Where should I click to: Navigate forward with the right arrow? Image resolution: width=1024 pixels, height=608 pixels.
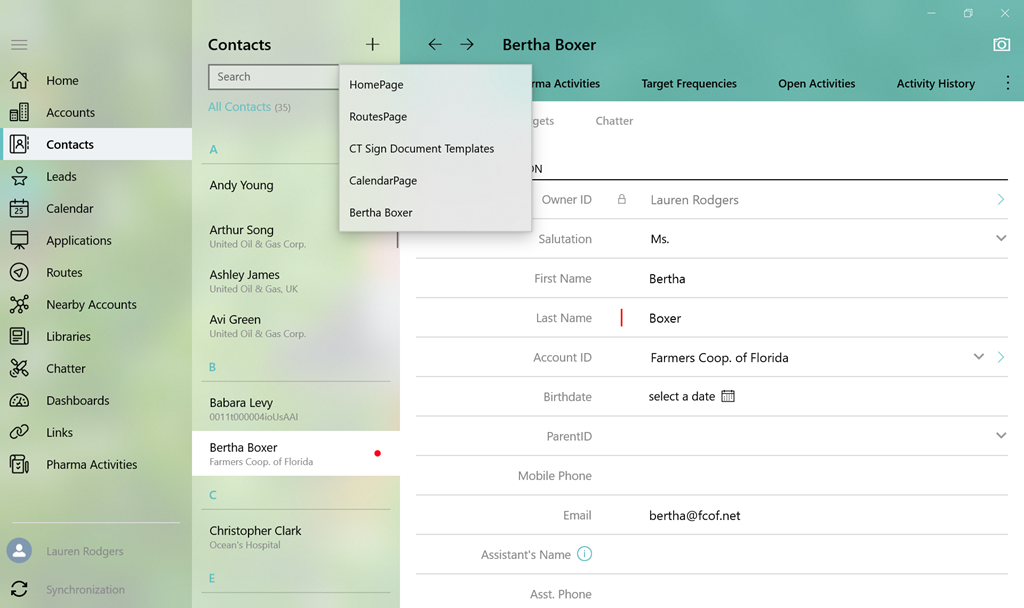tap(467, 45)
